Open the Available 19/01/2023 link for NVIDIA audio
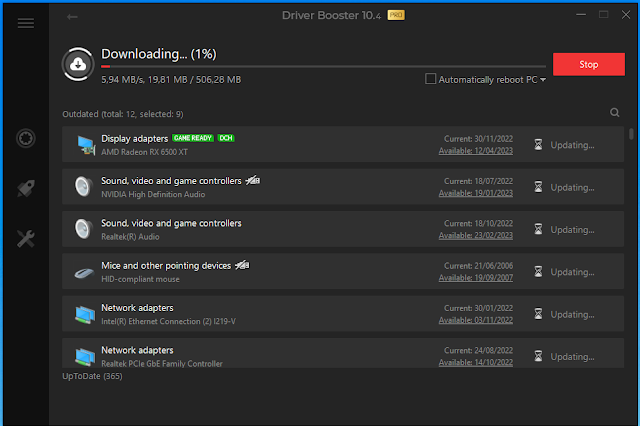This screenshot has height=426, width=640. pos(474,193)
